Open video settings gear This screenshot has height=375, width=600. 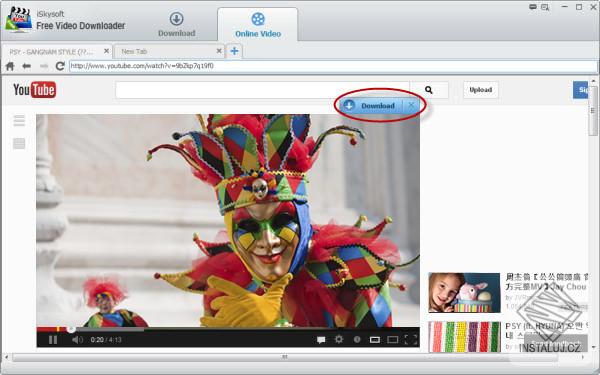(339, 339)
